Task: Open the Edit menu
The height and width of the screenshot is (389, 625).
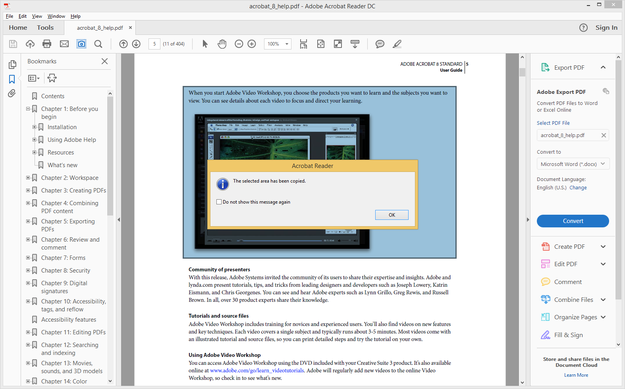Action: point(23,16)
